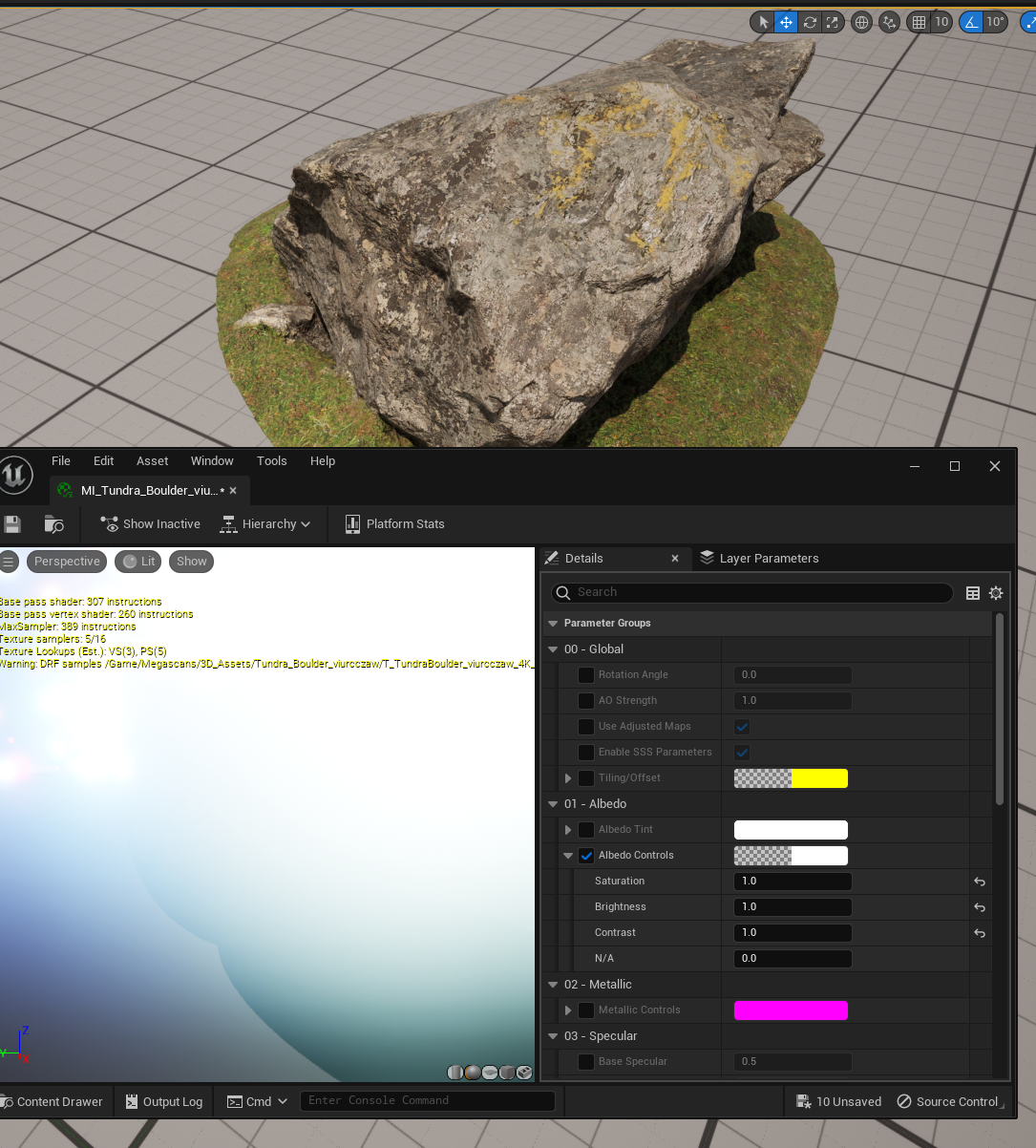Select the scale gizmo tool

[833, 22]
